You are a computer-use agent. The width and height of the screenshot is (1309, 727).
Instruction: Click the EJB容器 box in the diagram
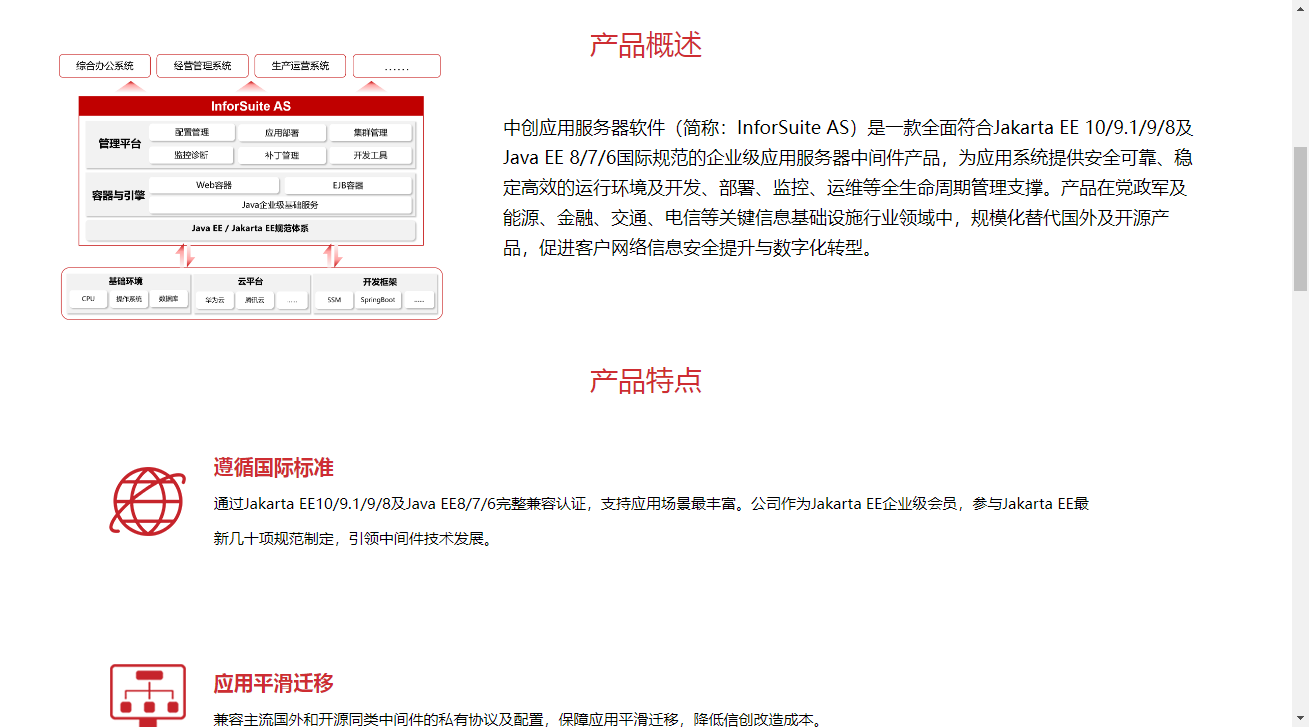click(348, 186)
